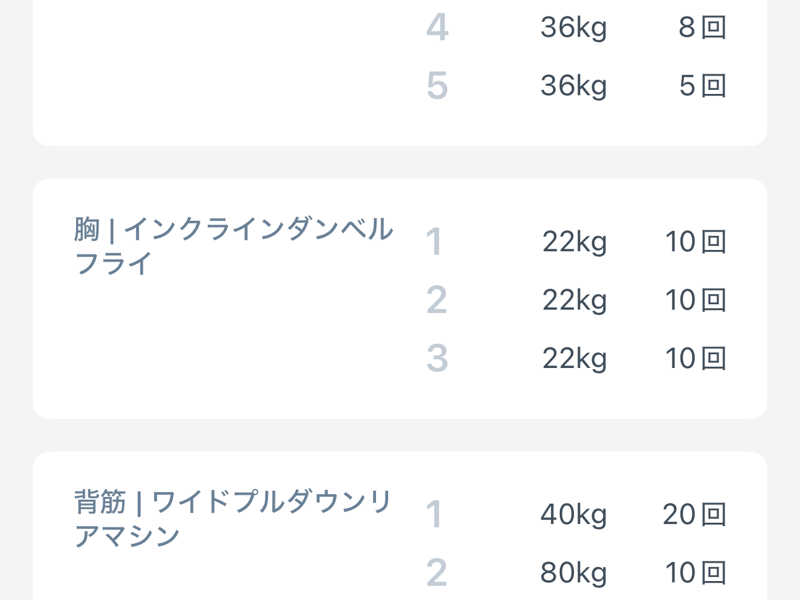Viewport: 800px width, 600px height.
Task: Select set number 3 of インクラインダンベルフライ
Action: [x=436, y=358]
